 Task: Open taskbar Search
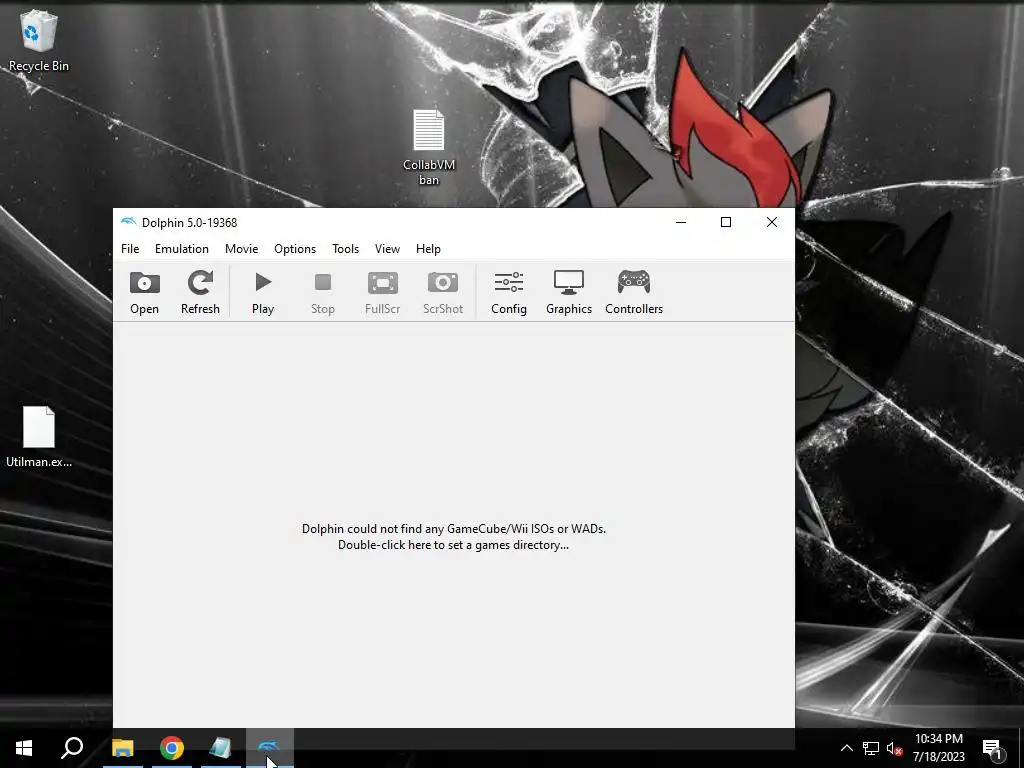pos(72,748)
